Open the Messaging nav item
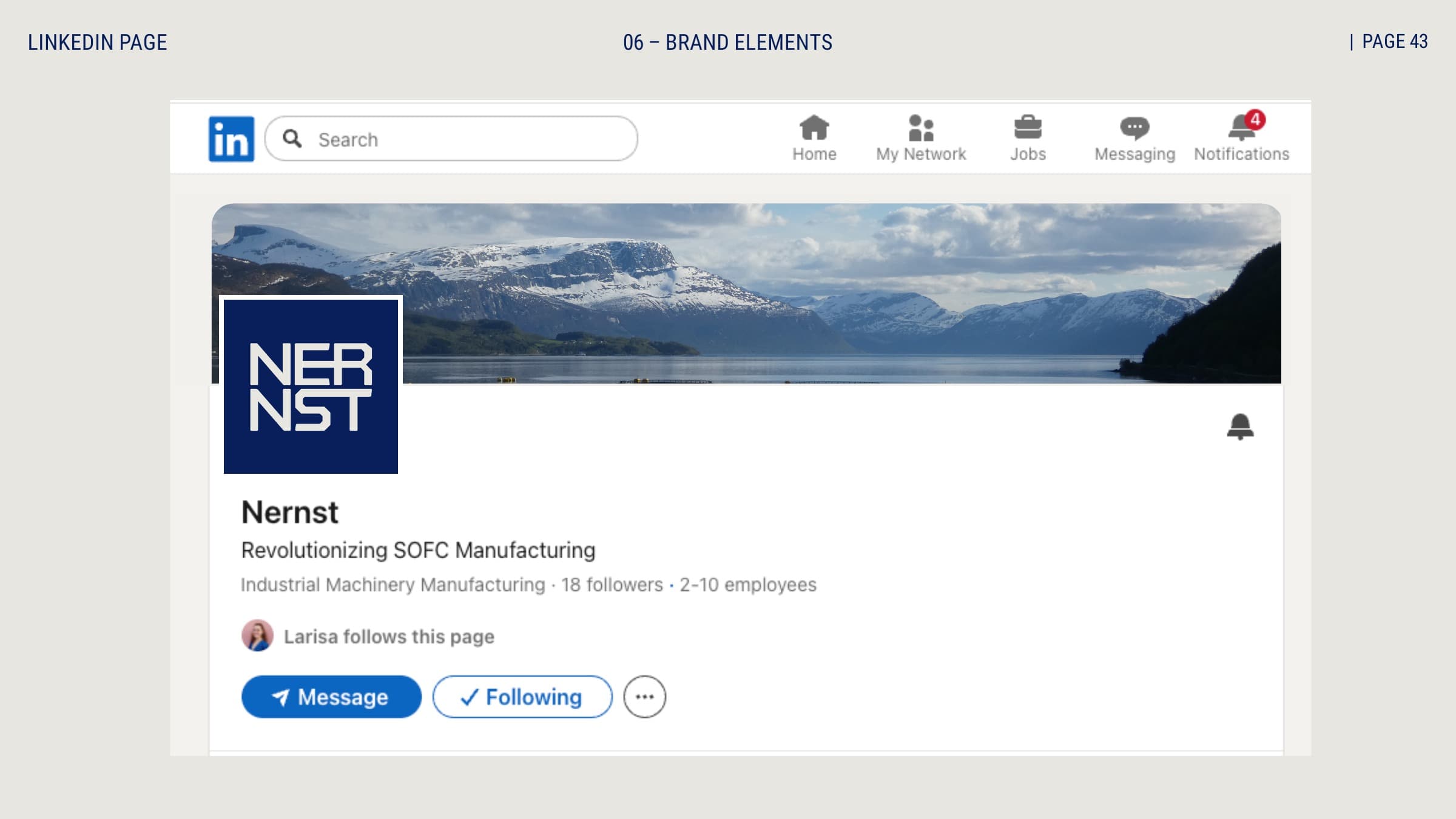Image resolution: width=1456 pixels, height=819 pixels. pos(1134,138)
